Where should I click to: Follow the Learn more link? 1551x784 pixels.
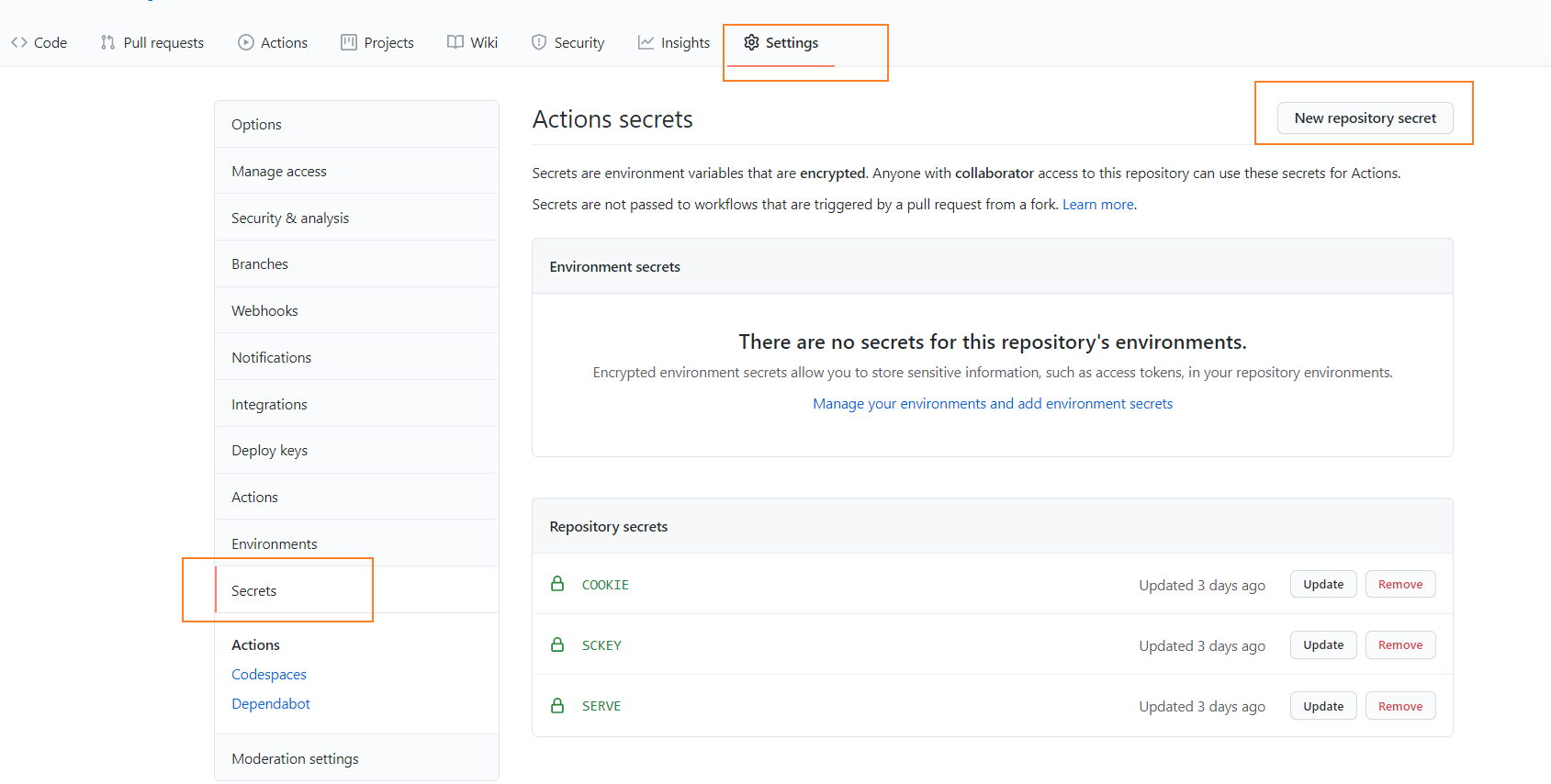1097,205
